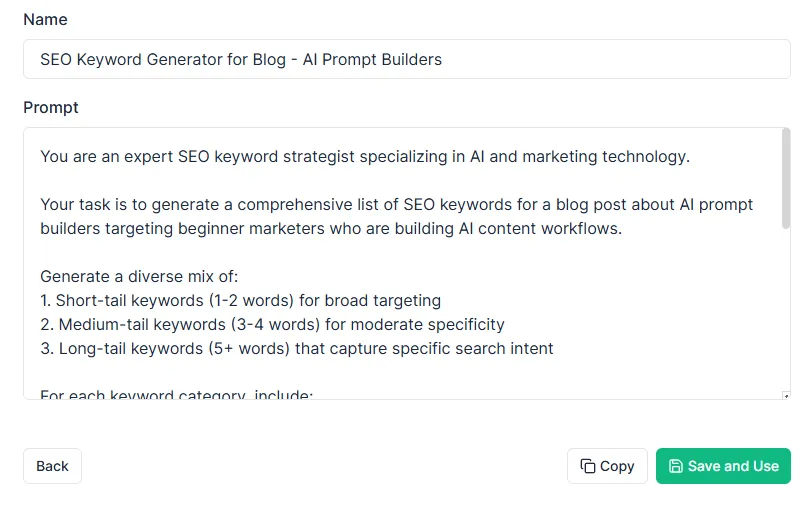This screenshot has width=811, height=505.
Task: Click the copy icon in Copy button
Action: (x=588, y=466)
